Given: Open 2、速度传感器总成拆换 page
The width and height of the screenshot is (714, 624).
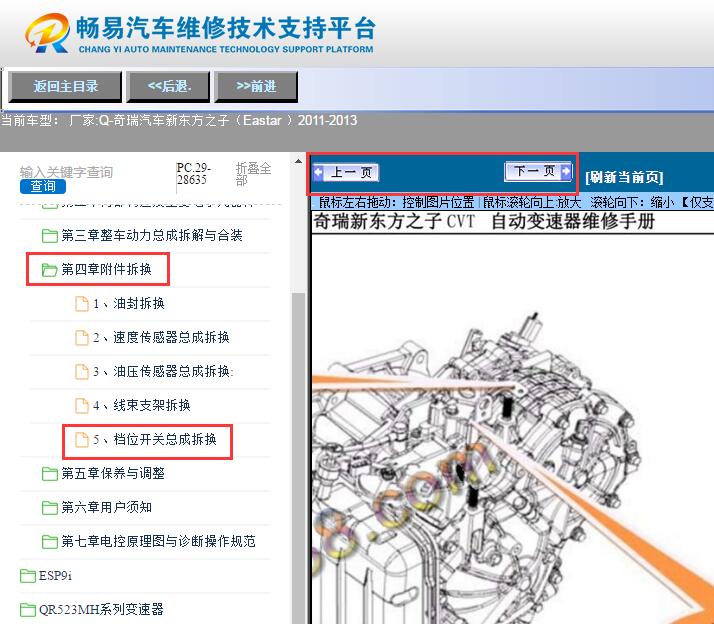Looking at the screenshot, I should coord(161,338).
